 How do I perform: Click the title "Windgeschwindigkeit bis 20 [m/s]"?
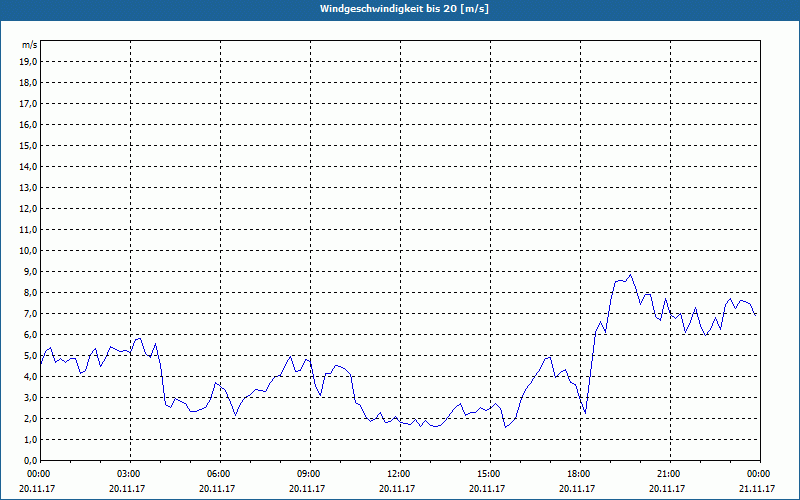tap(404, 9)
